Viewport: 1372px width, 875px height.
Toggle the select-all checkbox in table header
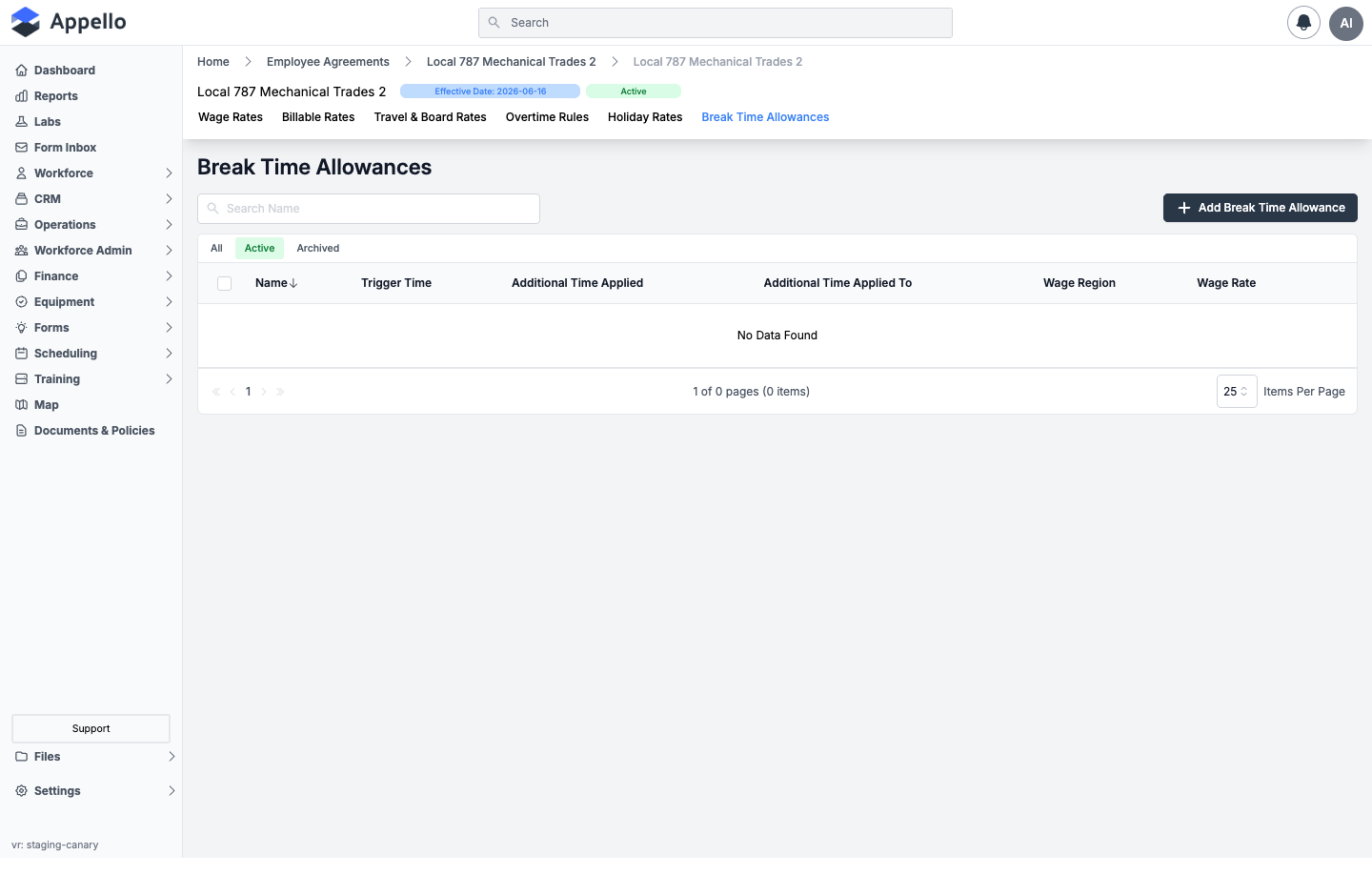tap(225, 283)
